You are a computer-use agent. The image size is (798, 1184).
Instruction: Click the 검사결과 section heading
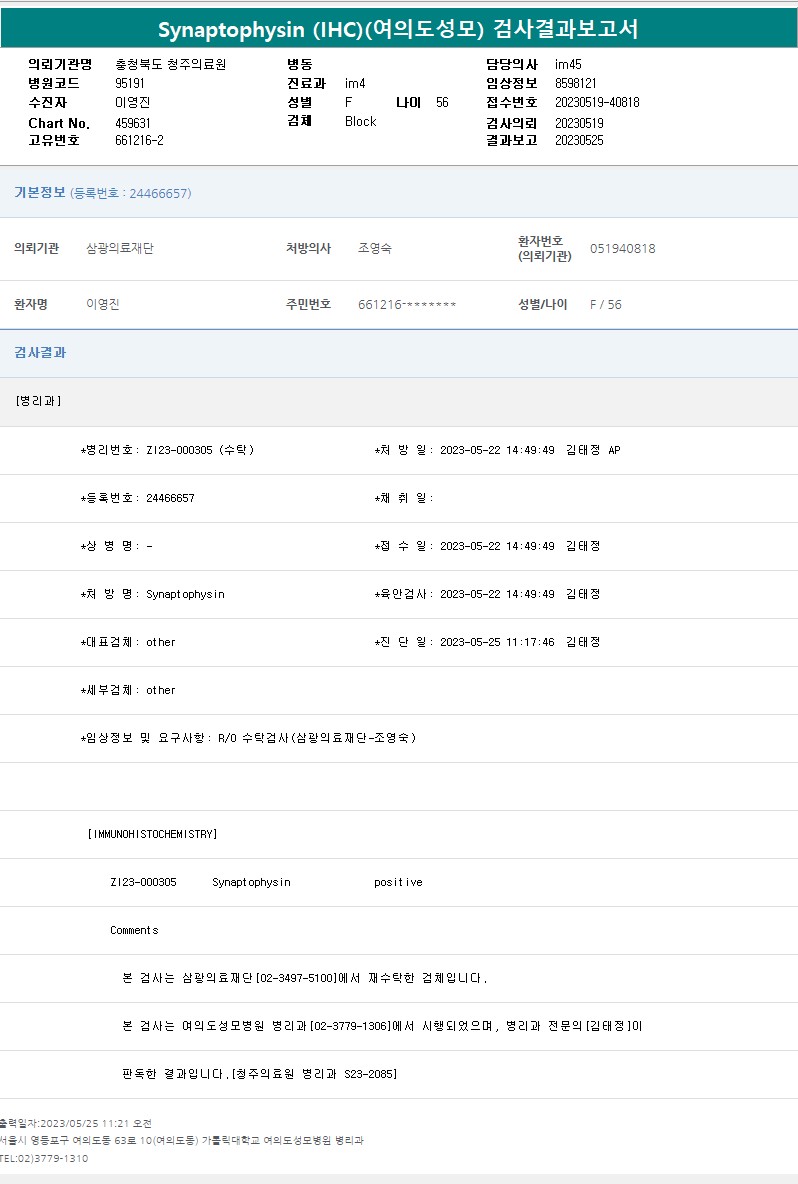pyautogui.click(x=40, y=353)
